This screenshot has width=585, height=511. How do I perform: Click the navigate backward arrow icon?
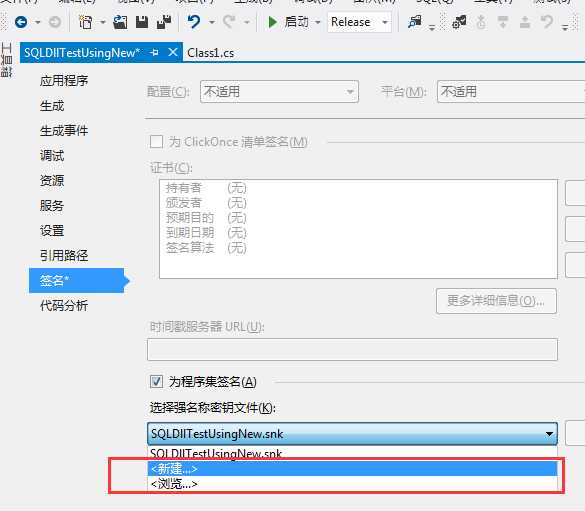coord(21,22)
